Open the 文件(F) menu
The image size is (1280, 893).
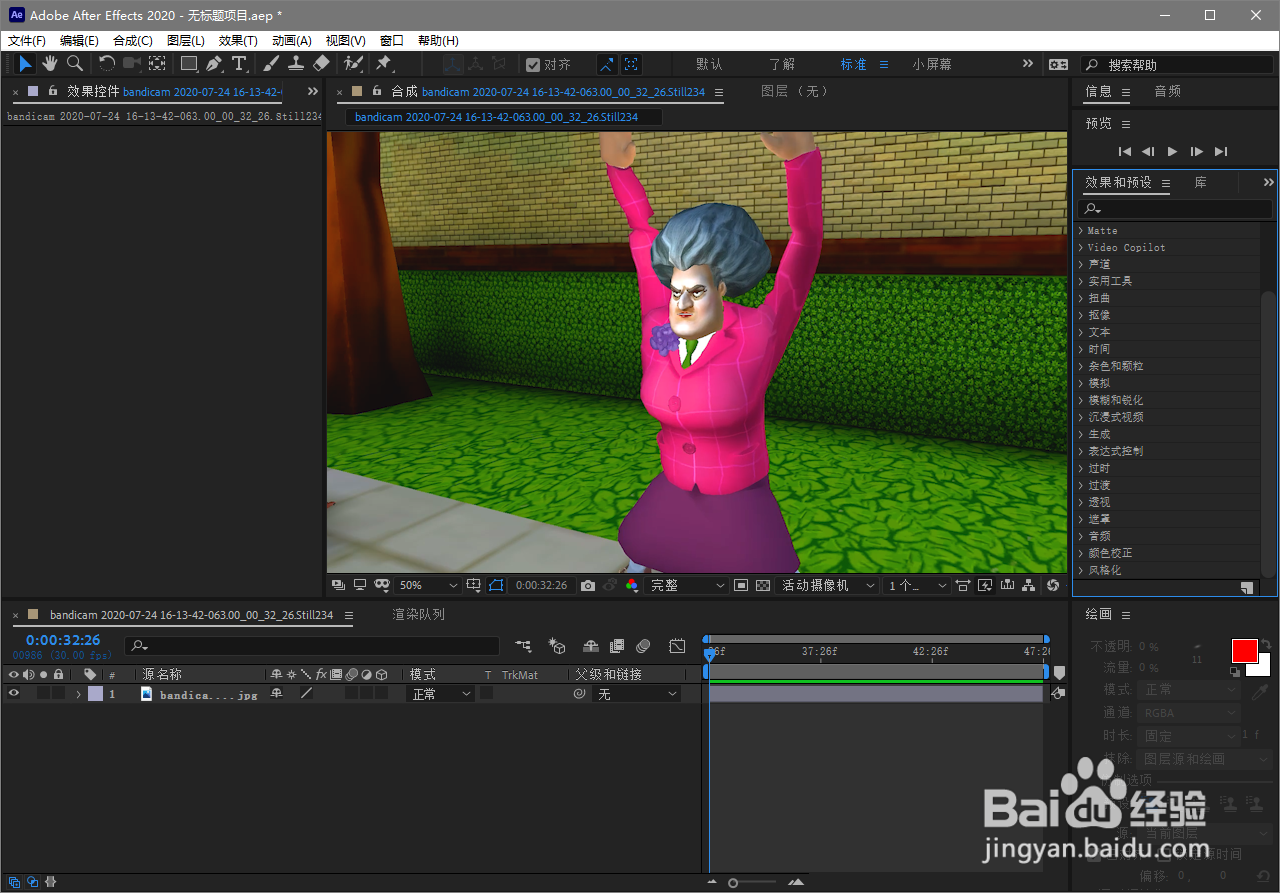[27, 41]
